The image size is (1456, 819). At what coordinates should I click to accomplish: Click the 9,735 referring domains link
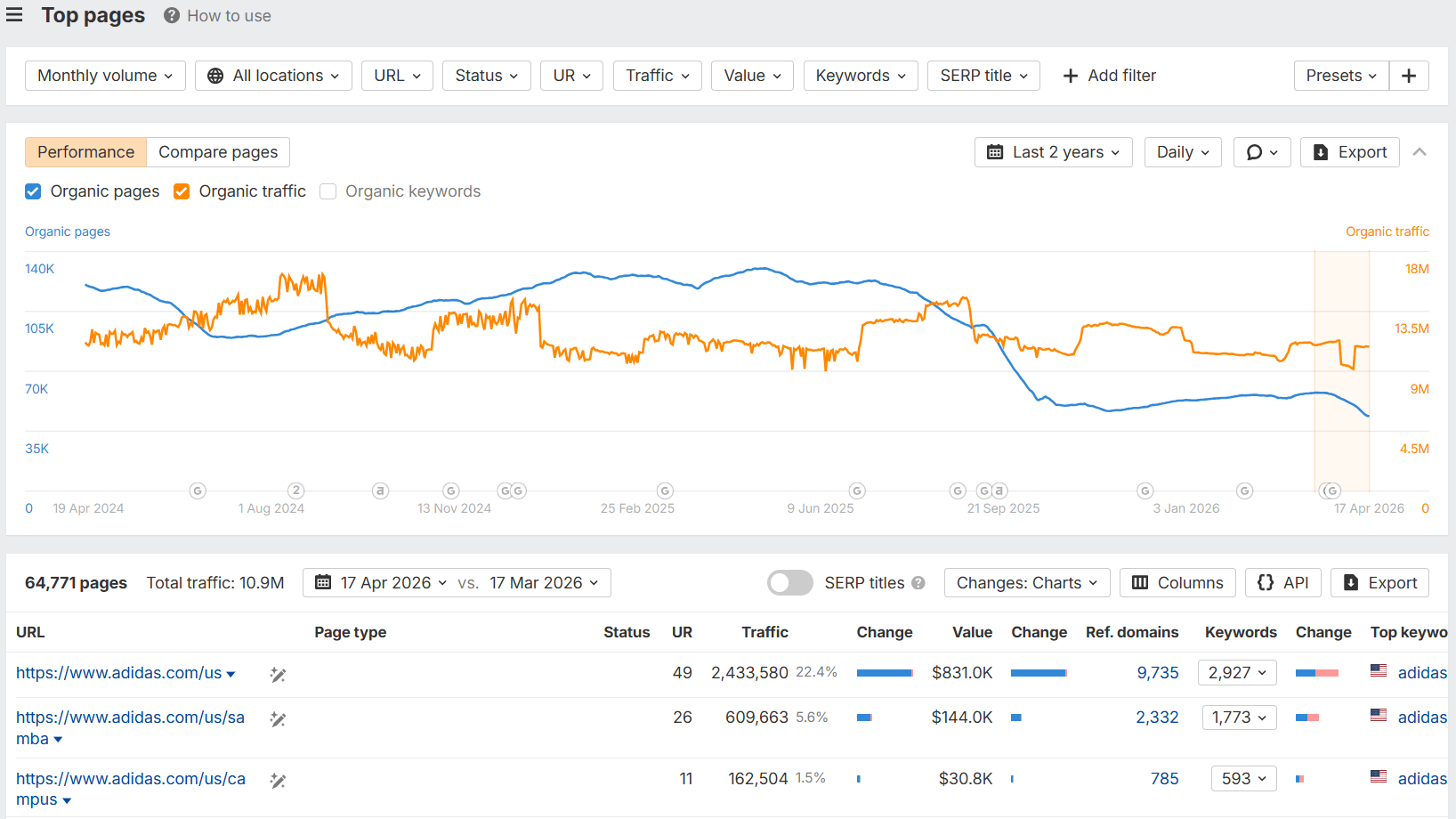point(1158,673)
